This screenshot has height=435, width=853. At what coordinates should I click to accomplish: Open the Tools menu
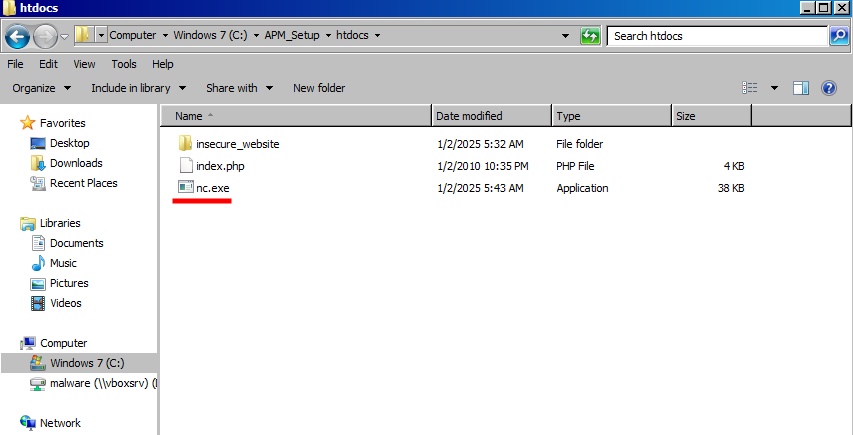click(x=123, y=64)
